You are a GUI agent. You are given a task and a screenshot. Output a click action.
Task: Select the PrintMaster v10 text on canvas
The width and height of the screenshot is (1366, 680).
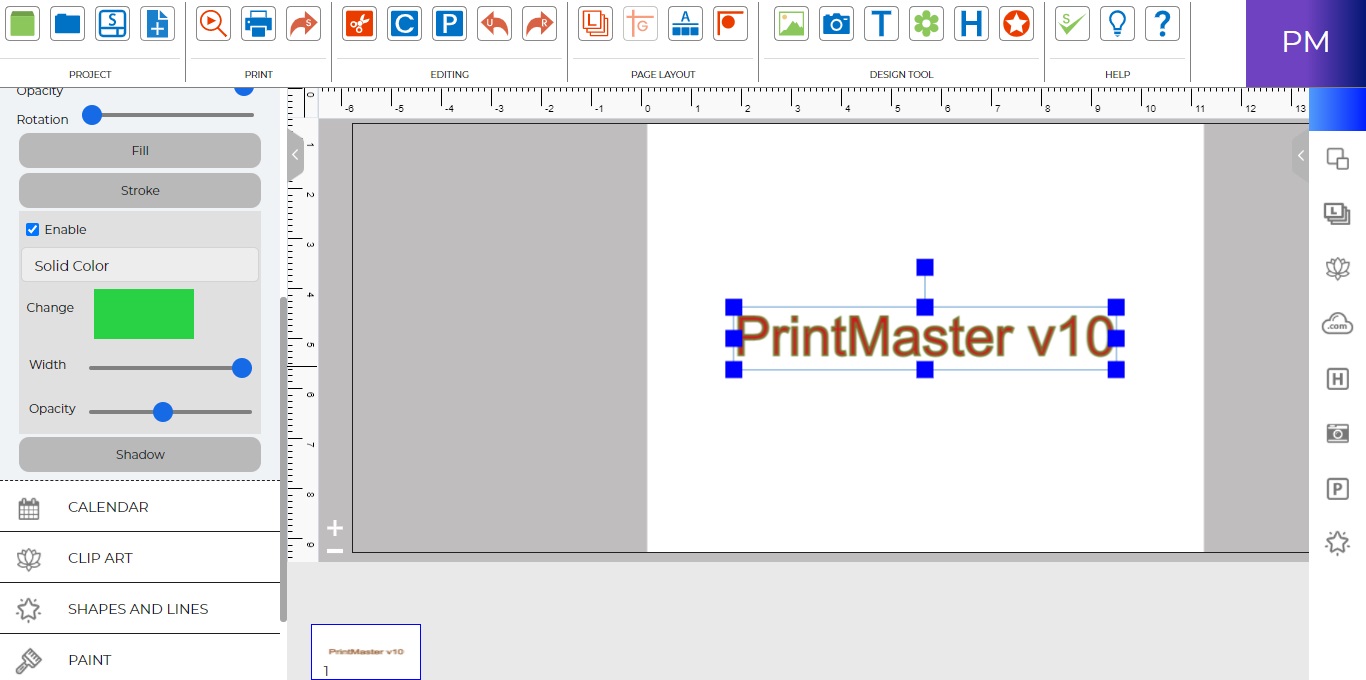click(x=925, y=338)
